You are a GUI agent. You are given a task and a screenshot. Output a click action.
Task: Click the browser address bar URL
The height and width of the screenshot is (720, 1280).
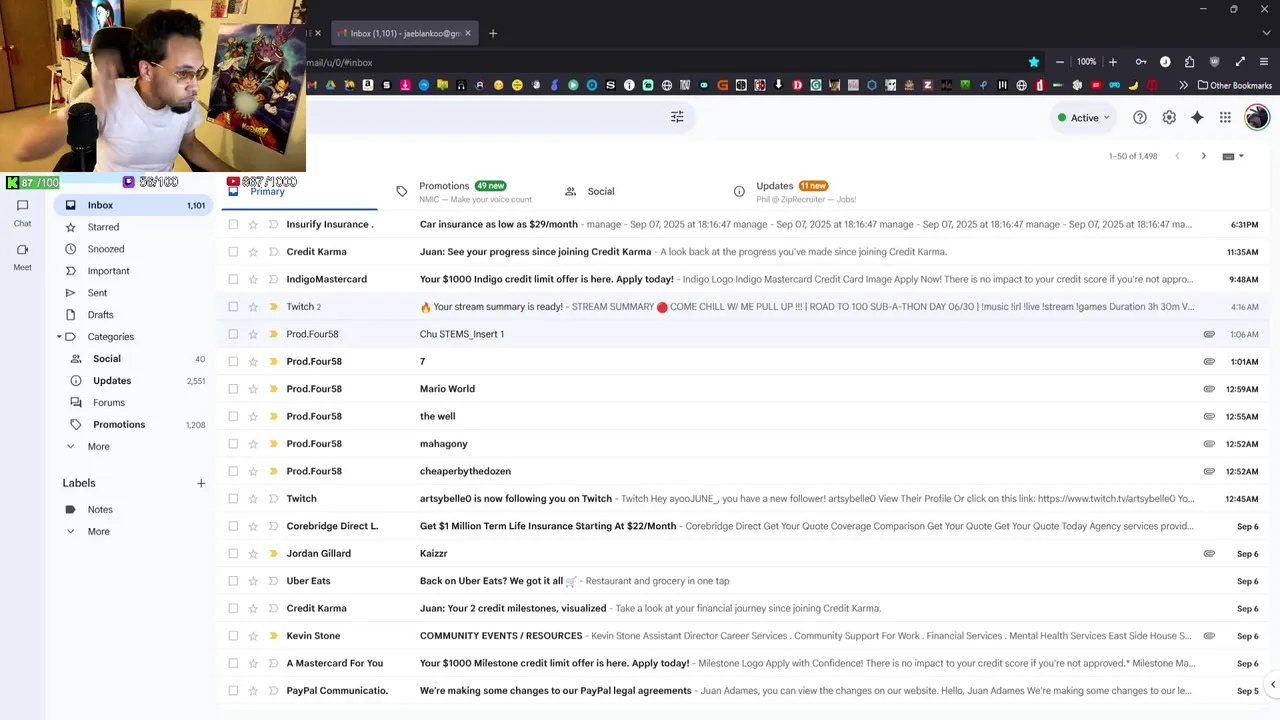point(660,62)
